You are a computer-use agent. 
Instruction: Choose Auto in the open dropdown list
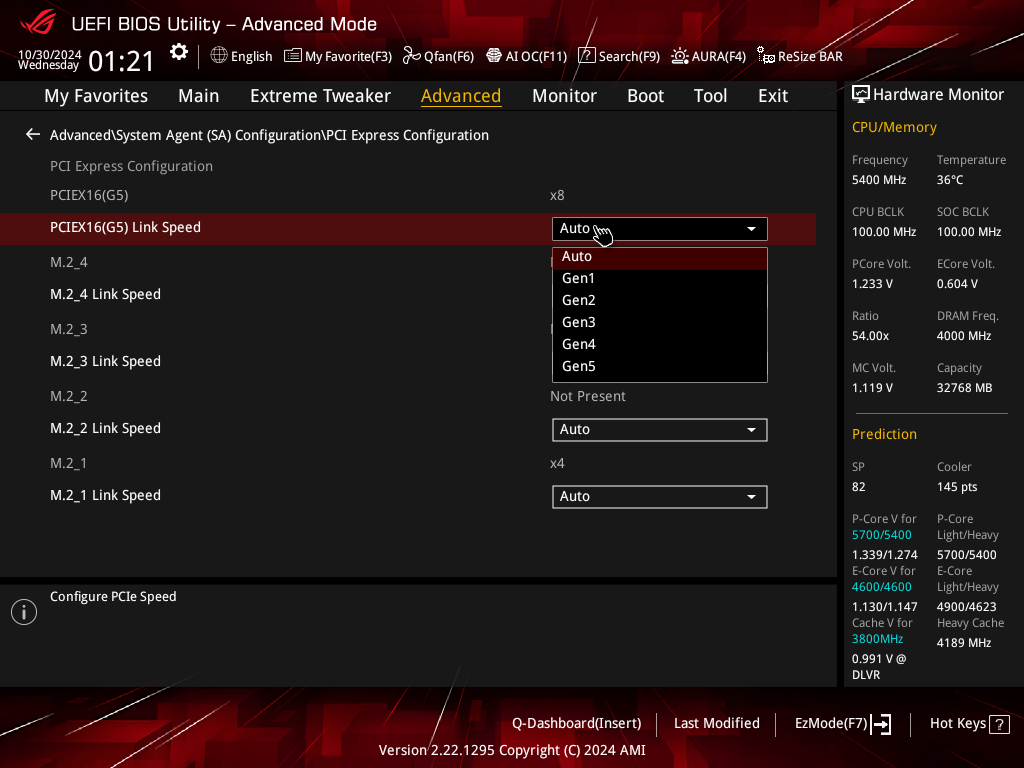(660, 257)
